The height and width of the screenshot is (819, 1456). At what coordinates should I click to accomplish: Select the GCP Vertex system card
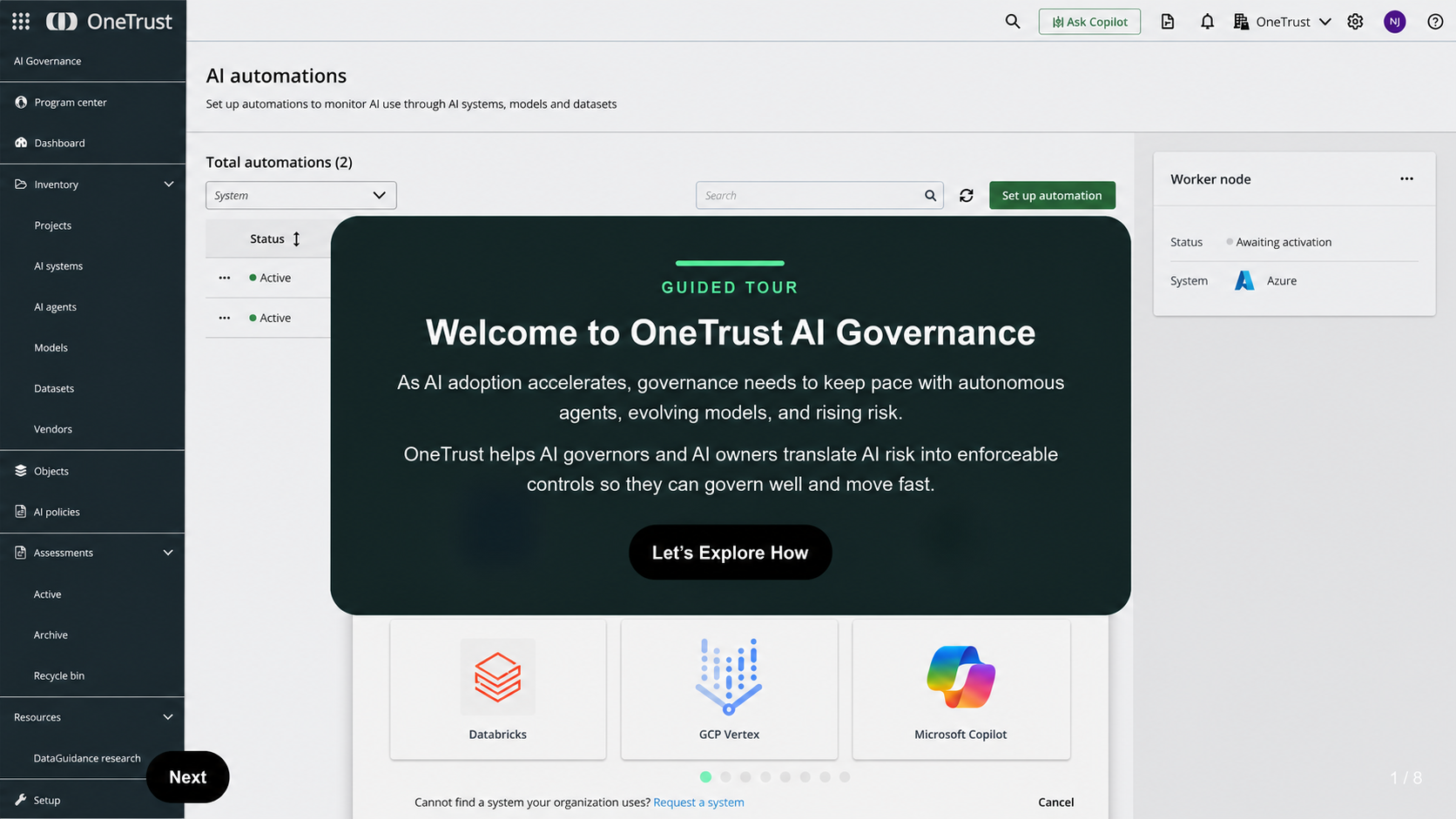[x=729, y=689]
